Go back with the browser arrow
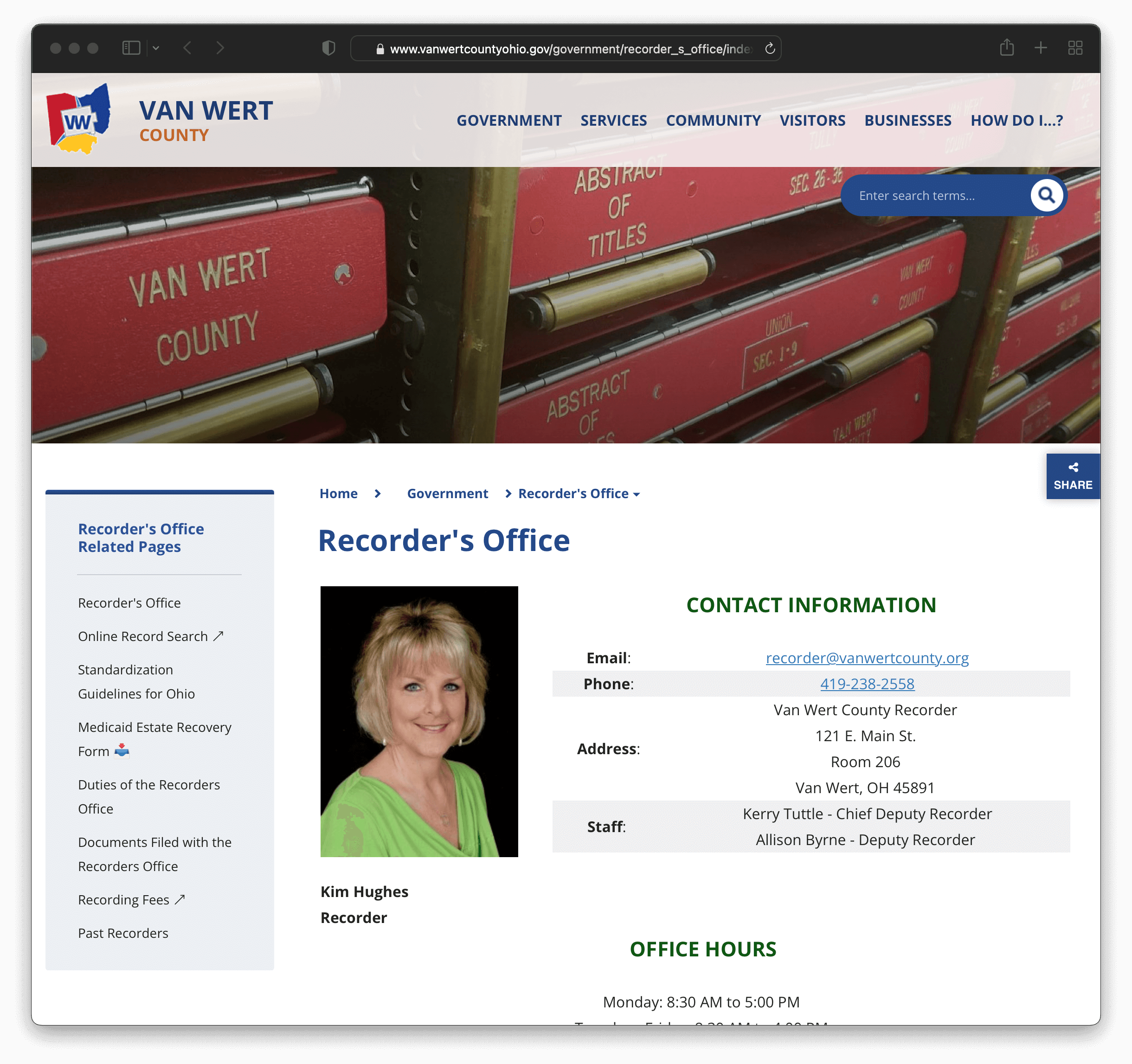This screenshot has width=1132, height=1064. click(187, 48)
